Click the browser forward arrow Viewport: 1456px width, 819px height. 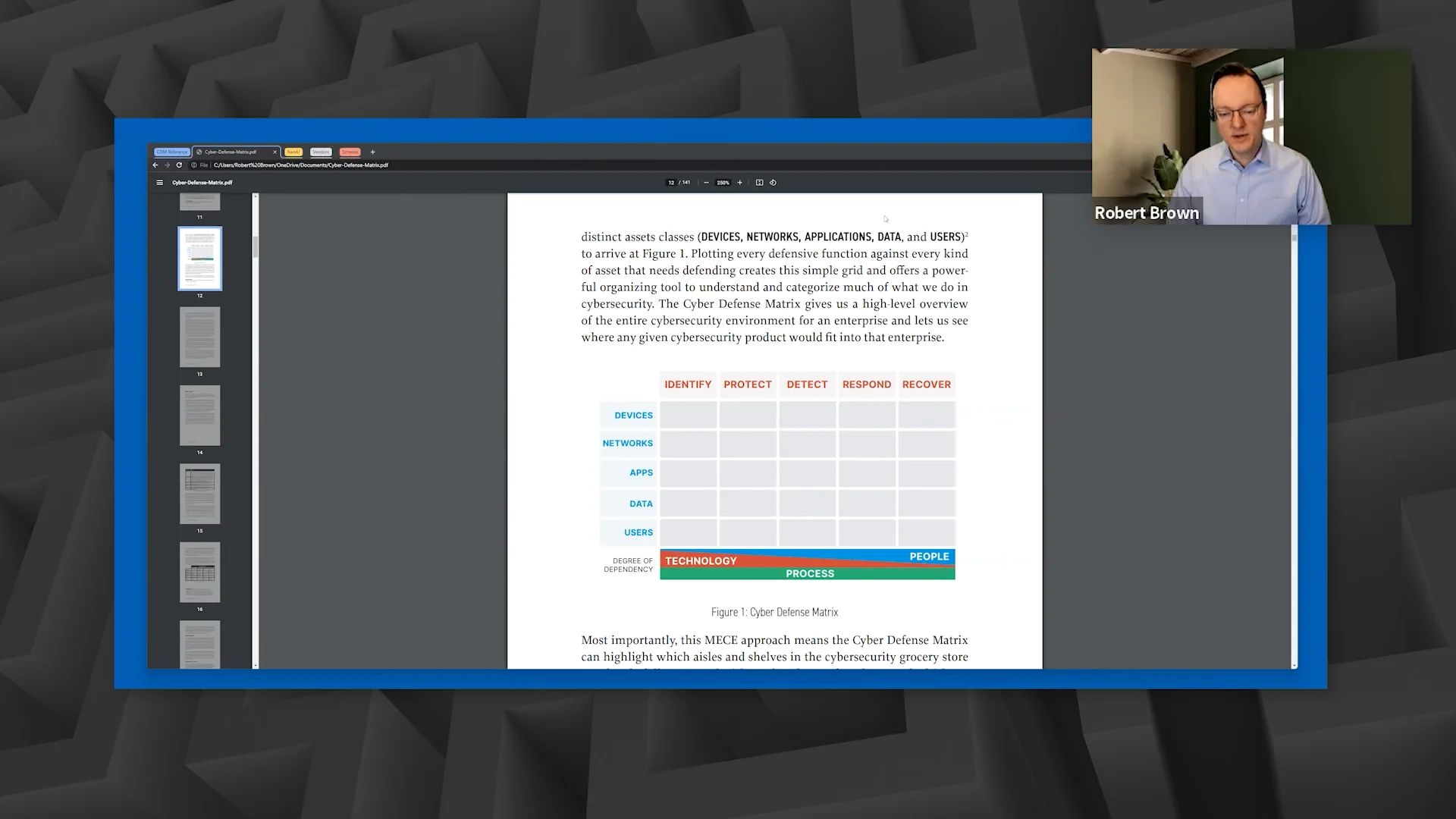pyautogui.click(x=168, y=165)
